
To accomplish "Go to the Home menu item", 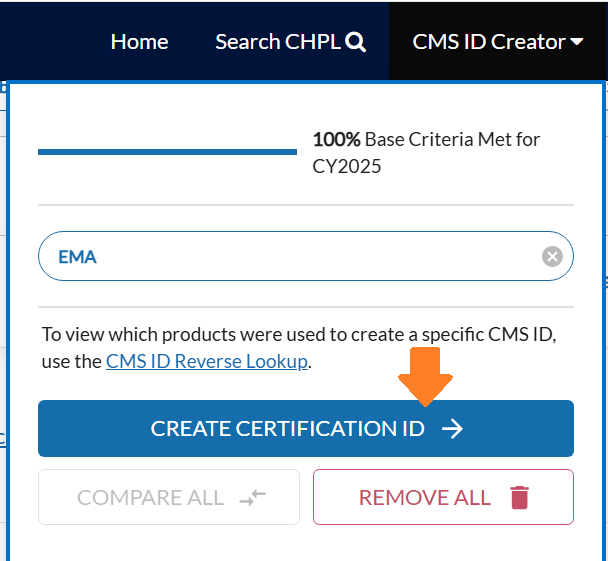I will [139, 42].
